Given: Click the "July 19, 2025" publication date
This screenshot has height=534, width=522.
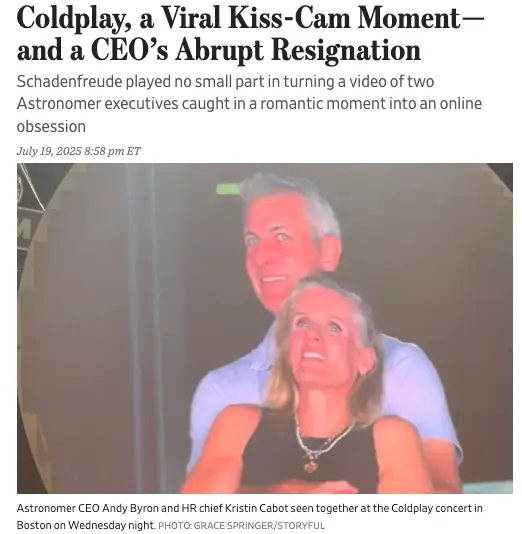Looking at the screenshot, I should [49, 151].
